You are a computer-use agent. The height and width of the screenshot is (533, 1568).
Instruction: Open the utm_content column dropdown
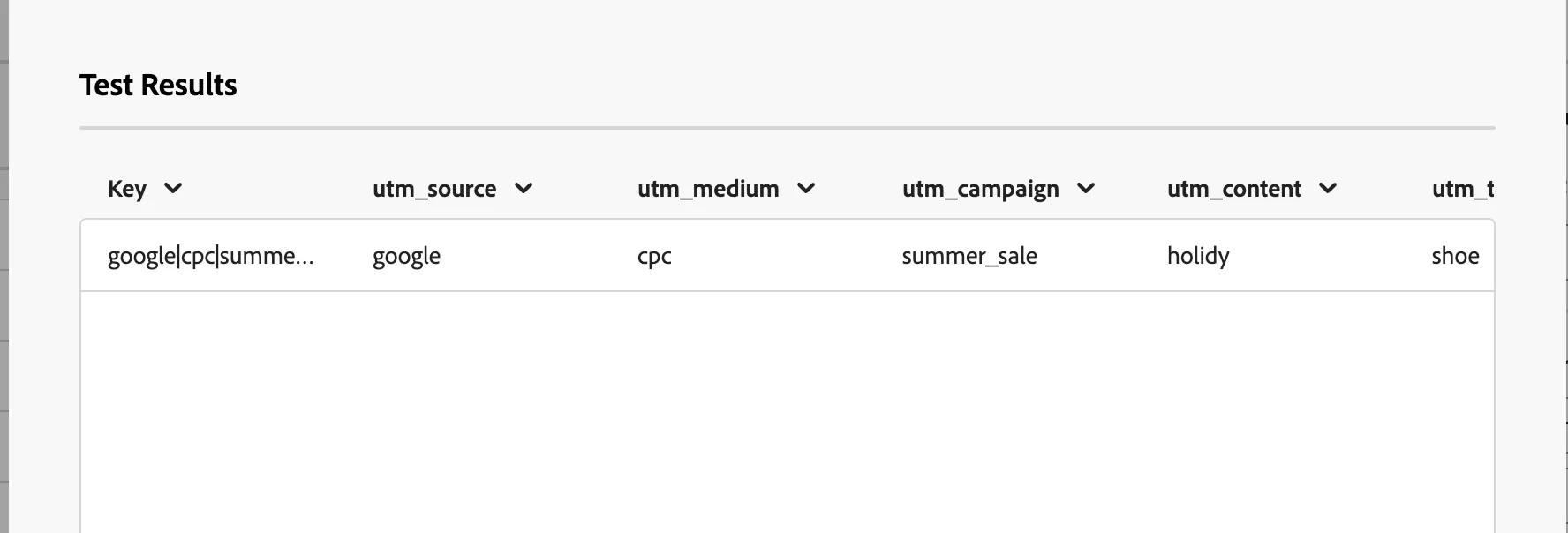tap(1329, 188)
